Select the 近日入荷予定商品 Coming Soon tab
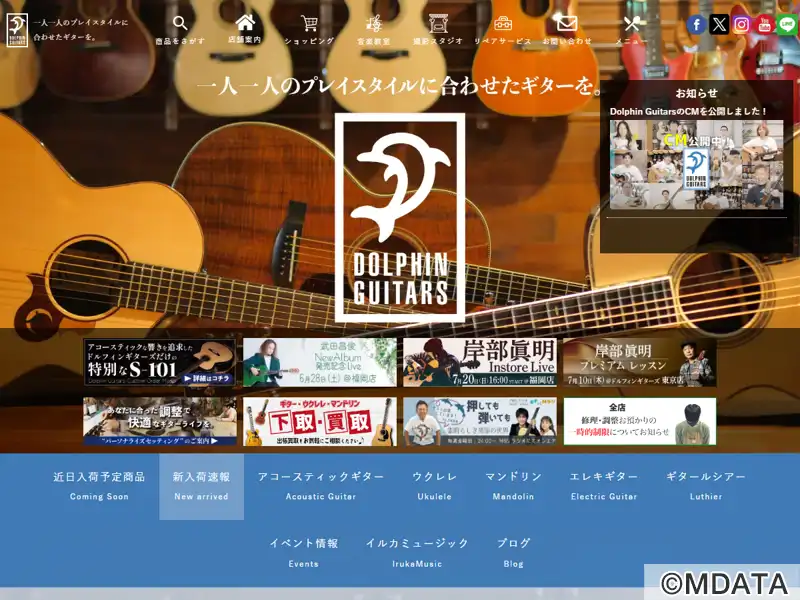 click(99, 486)
